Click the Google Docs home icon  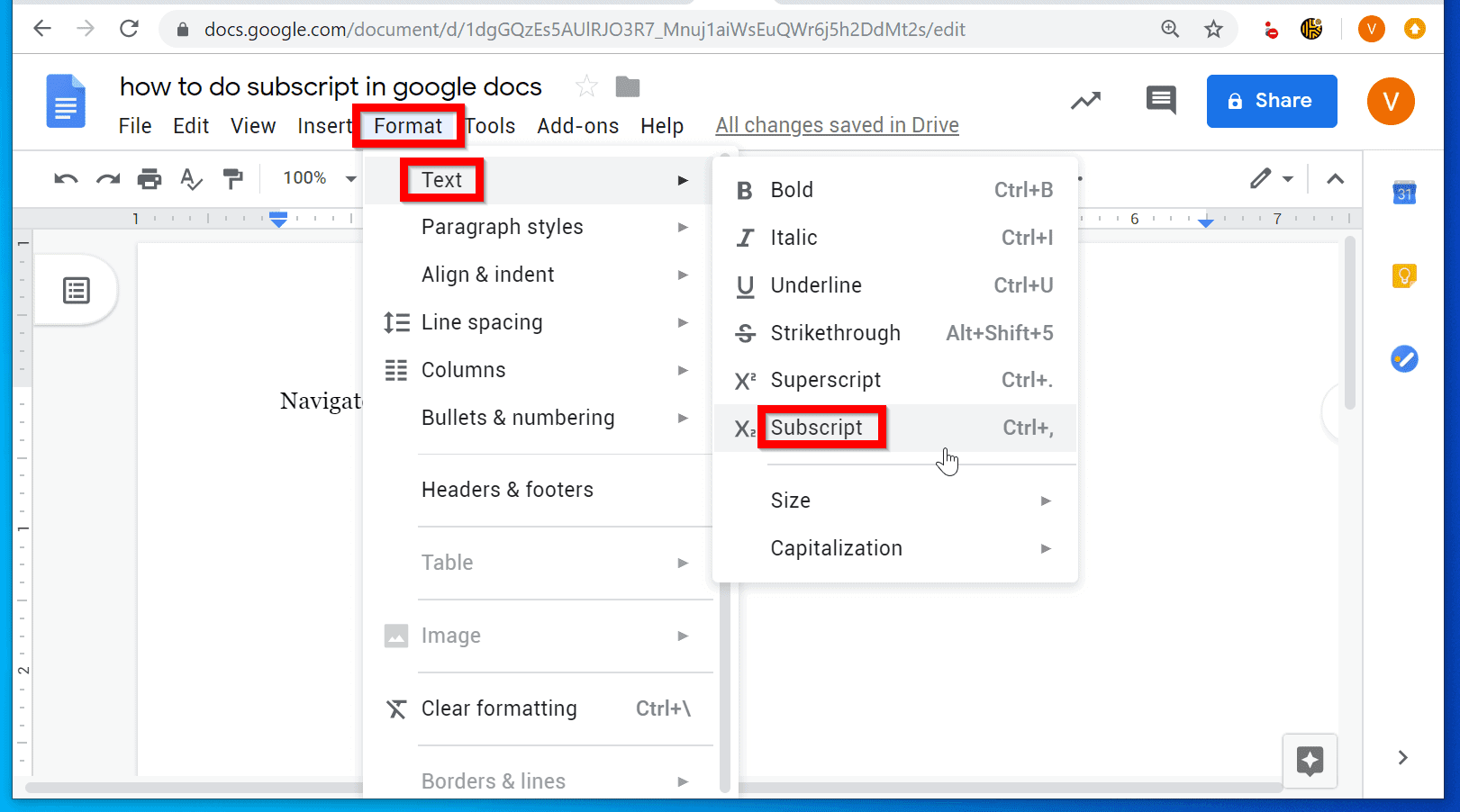66,101
